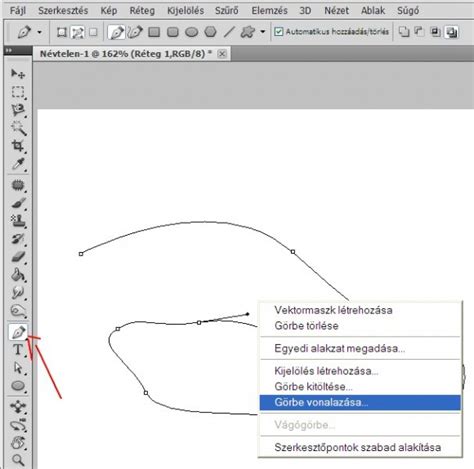The width and height of the screenshot is (474, 469).
Task: Select the Hand tool
Action: (x=18, y=443)
